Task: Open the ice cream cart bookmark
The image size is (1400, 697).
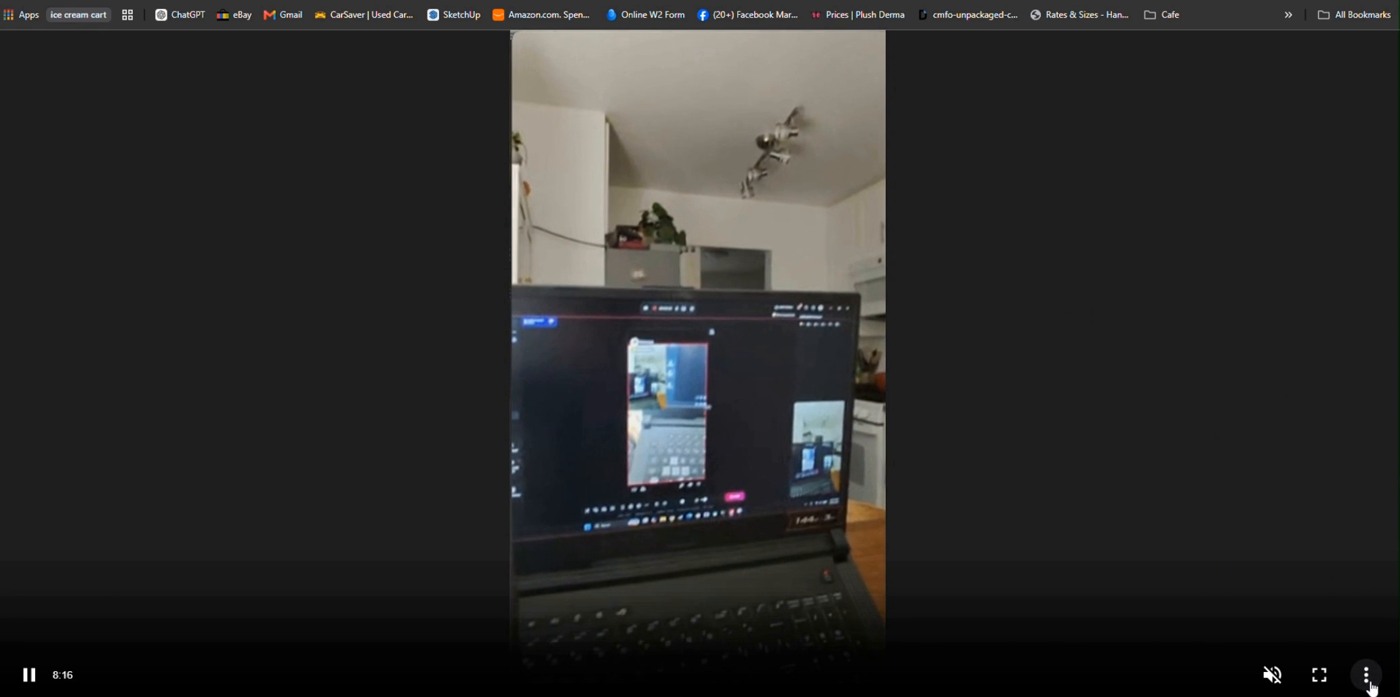Action: click(x=78, y=15)
